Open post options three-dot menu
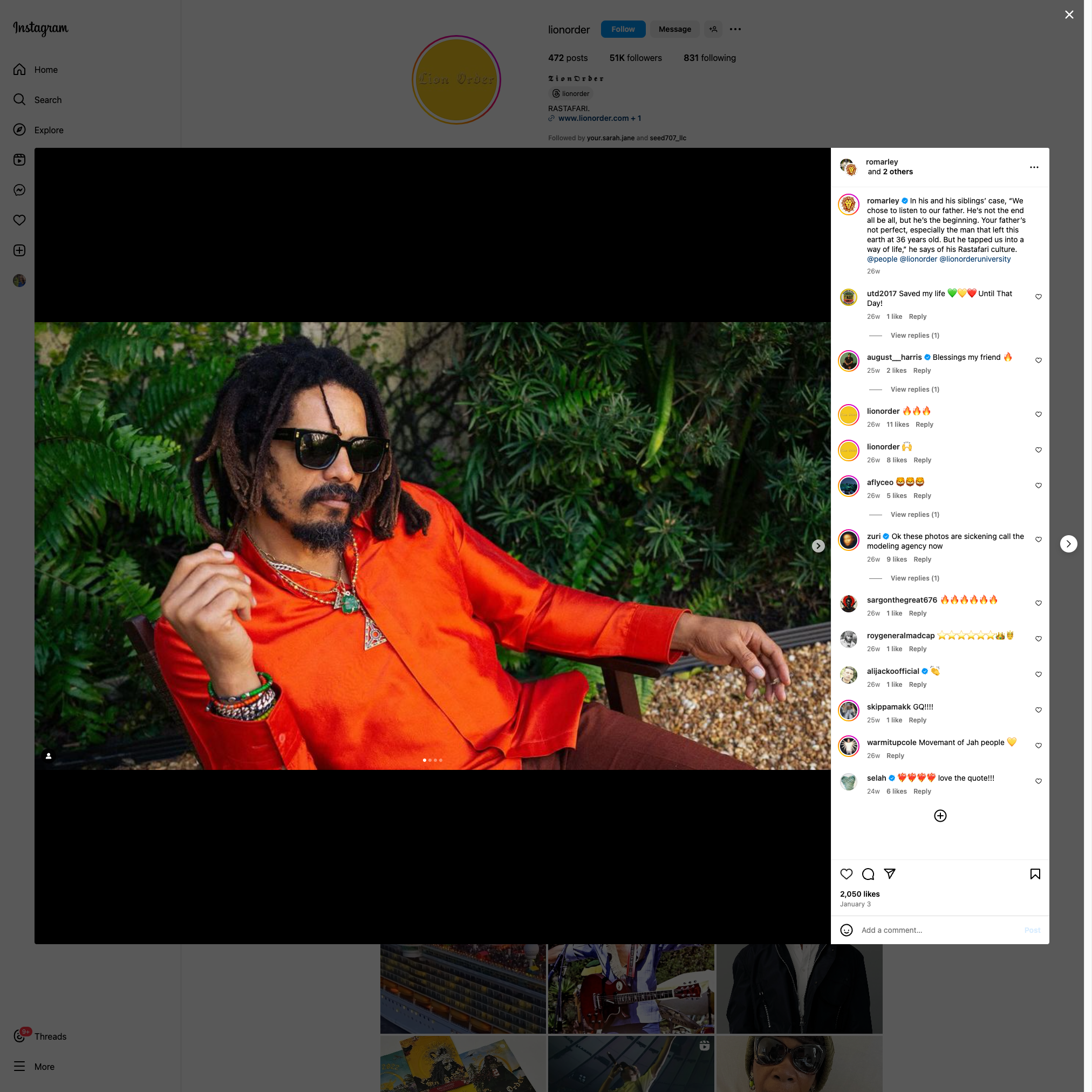 tap(1034, 167)
